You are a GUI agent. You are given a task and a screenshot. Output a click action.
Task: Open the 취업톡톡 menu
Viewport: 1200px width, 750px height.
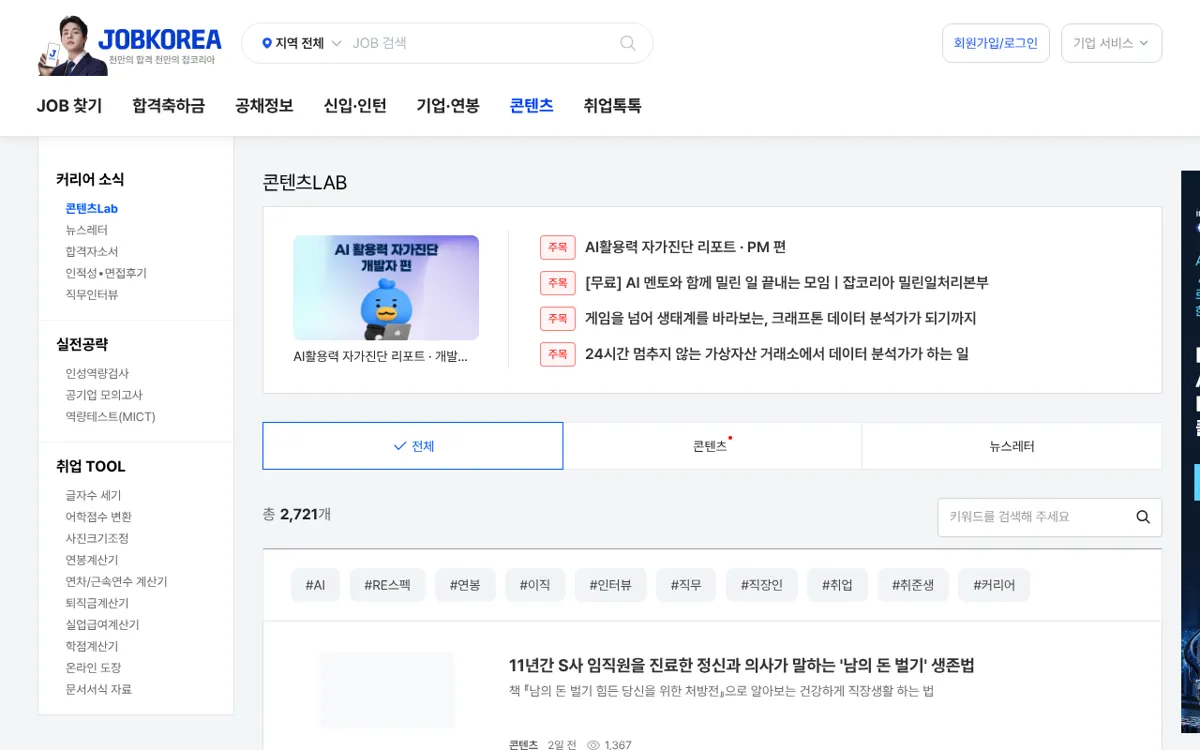click(x=612, y=105)
